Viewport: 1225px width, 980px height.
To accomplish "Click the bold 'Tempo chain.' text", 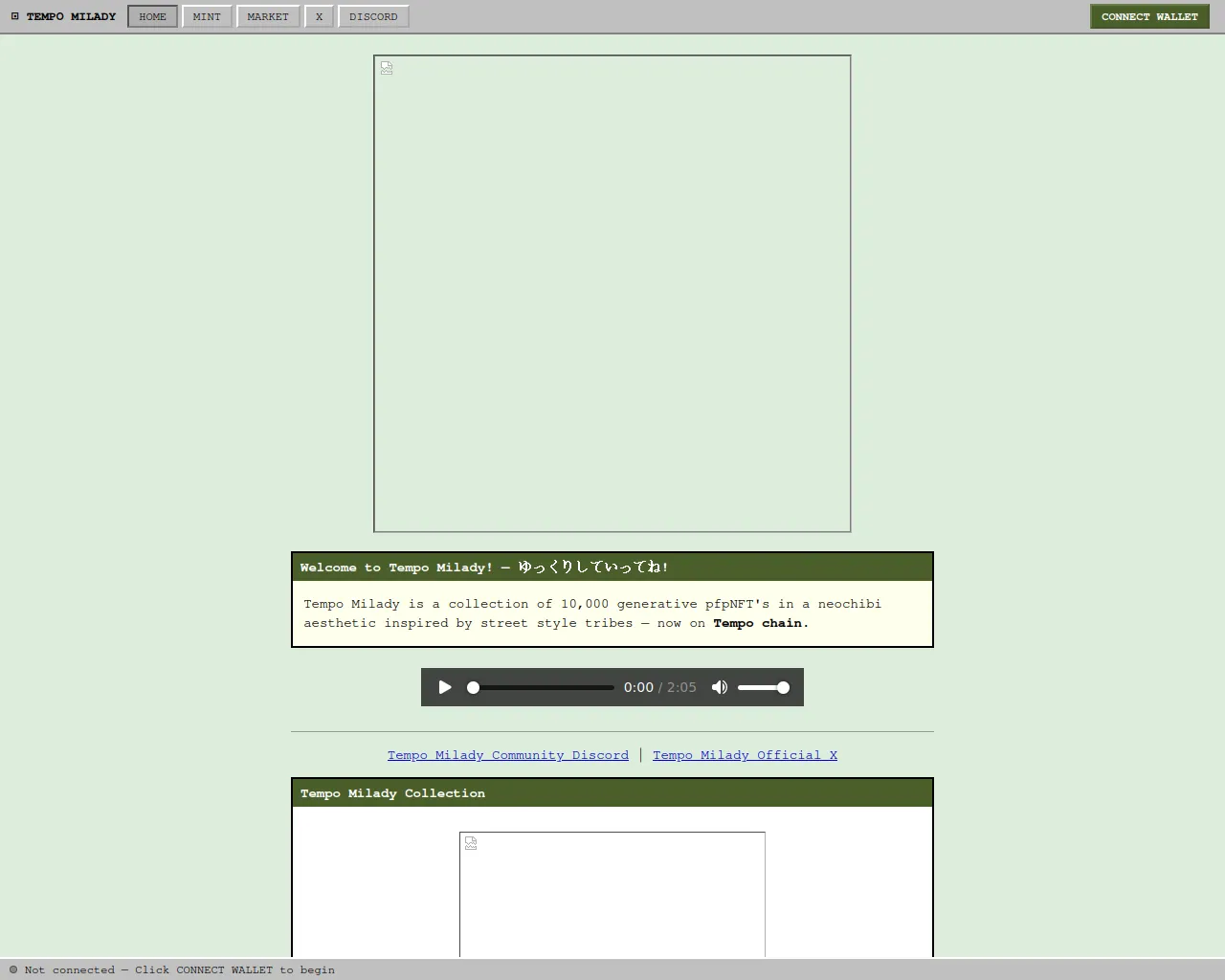I will tap(761, 623).
